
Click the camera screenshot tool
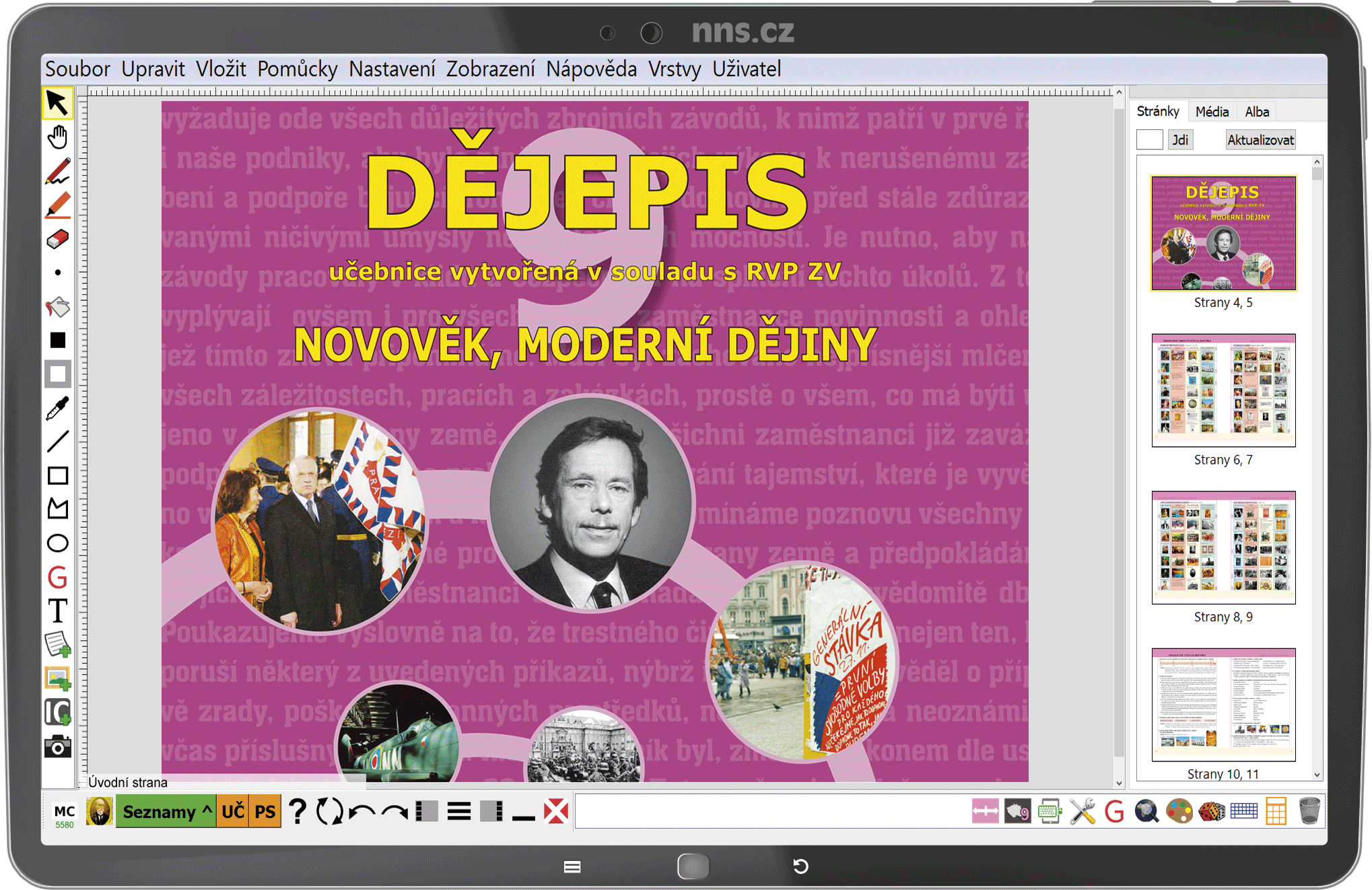(x=58, y=747)
